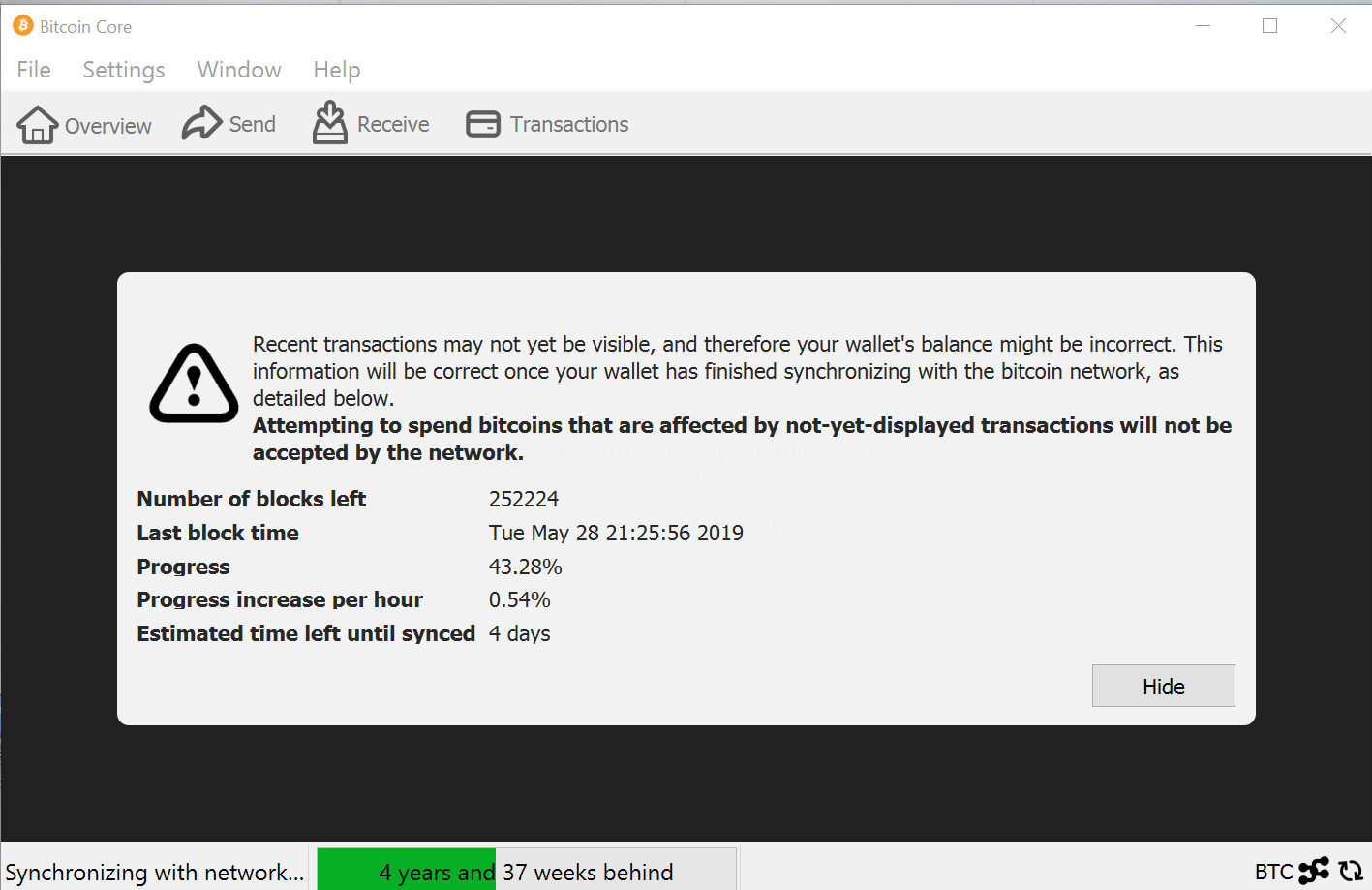Select the 4 days estimate value

[x=520, y=633]
